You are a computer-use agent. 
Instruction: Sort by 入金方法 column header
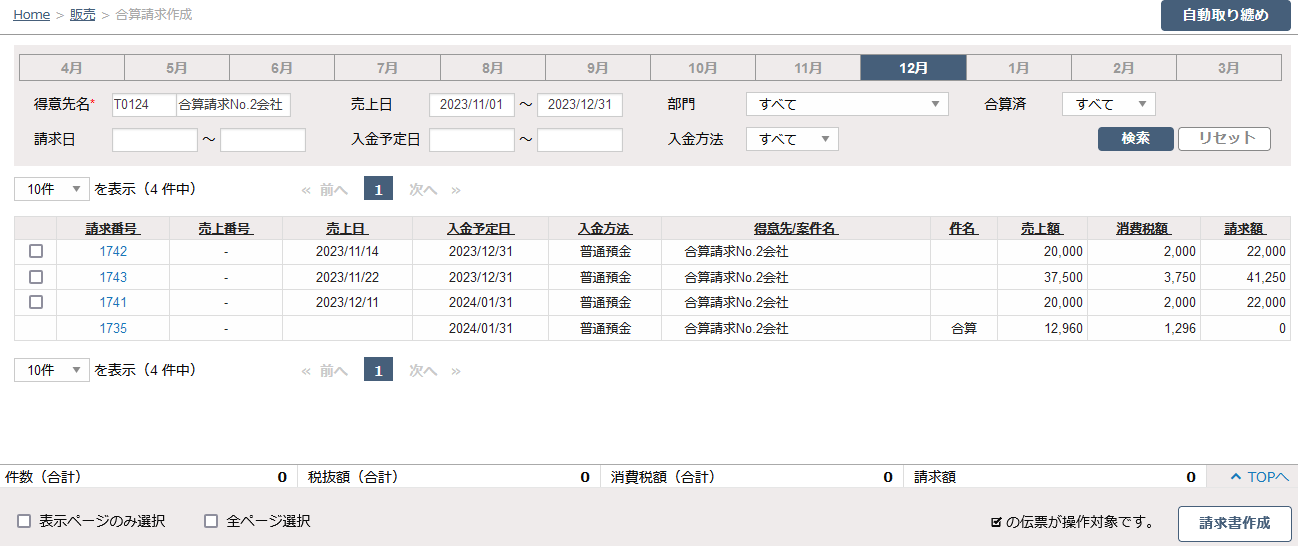(605, 229)
